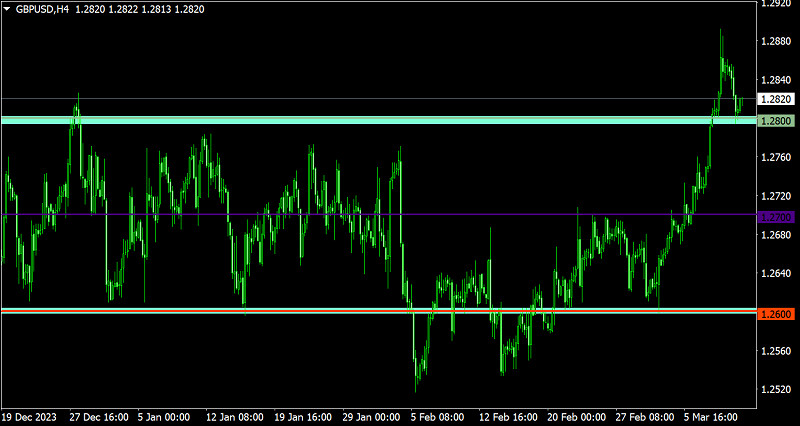Click the 5 Mar 16:00 time label

coord(709,417)
